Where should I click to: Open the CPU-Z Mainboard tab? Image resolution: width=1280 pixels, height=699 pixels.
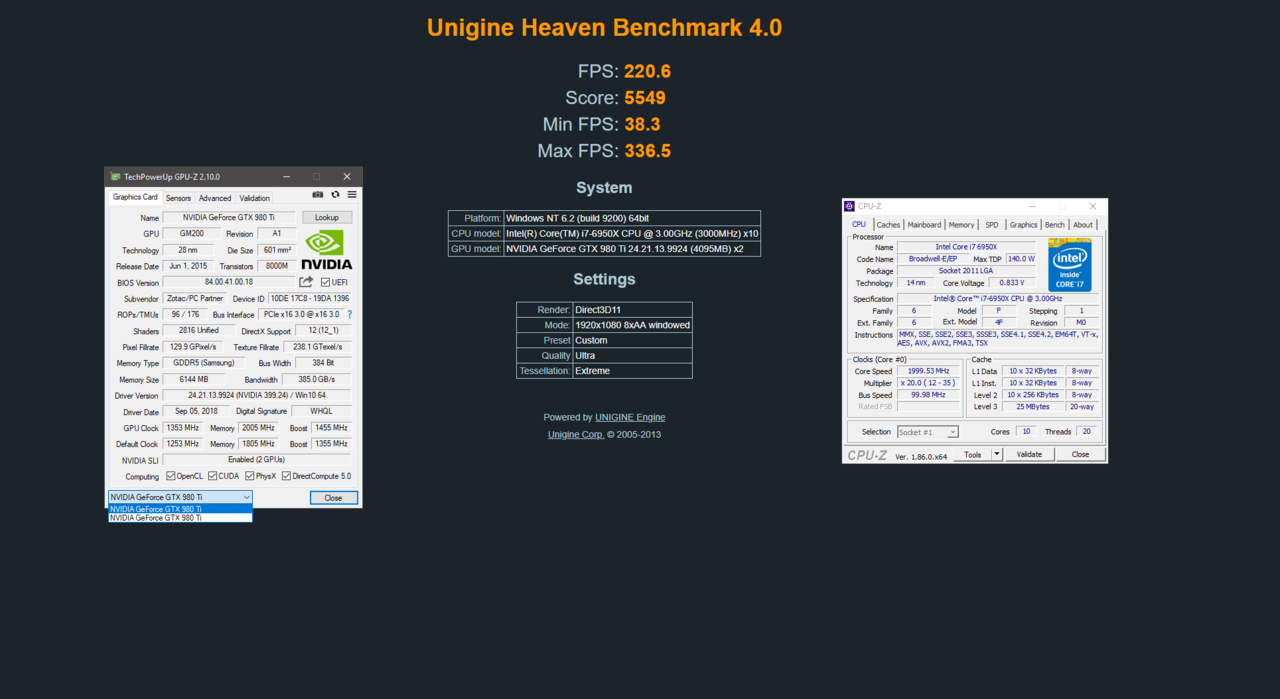tap(924, 225)
